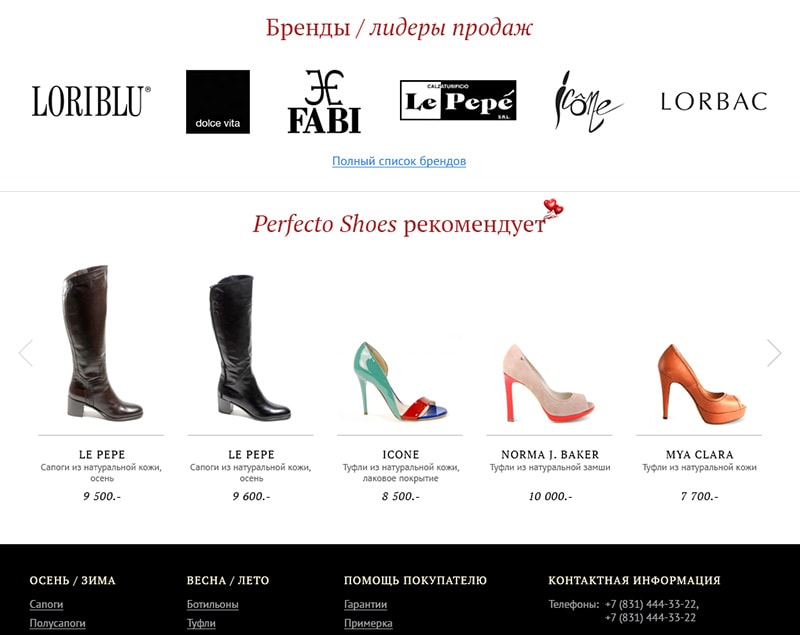Click the Сапоги footer link
This screenshot has height=635, width=800.
tap(46, 604)
